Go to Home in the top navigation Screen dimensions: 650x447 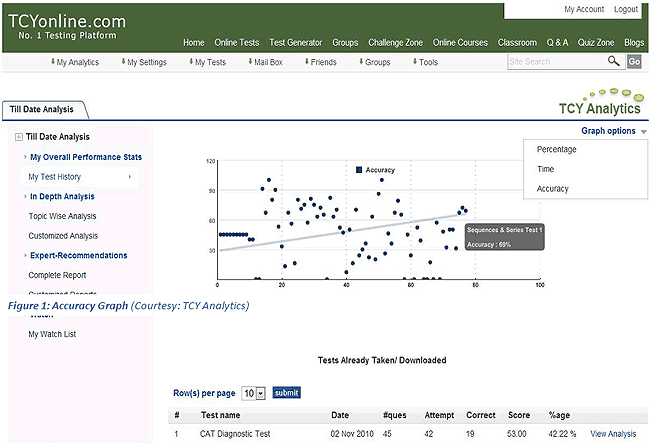(194, 43)
